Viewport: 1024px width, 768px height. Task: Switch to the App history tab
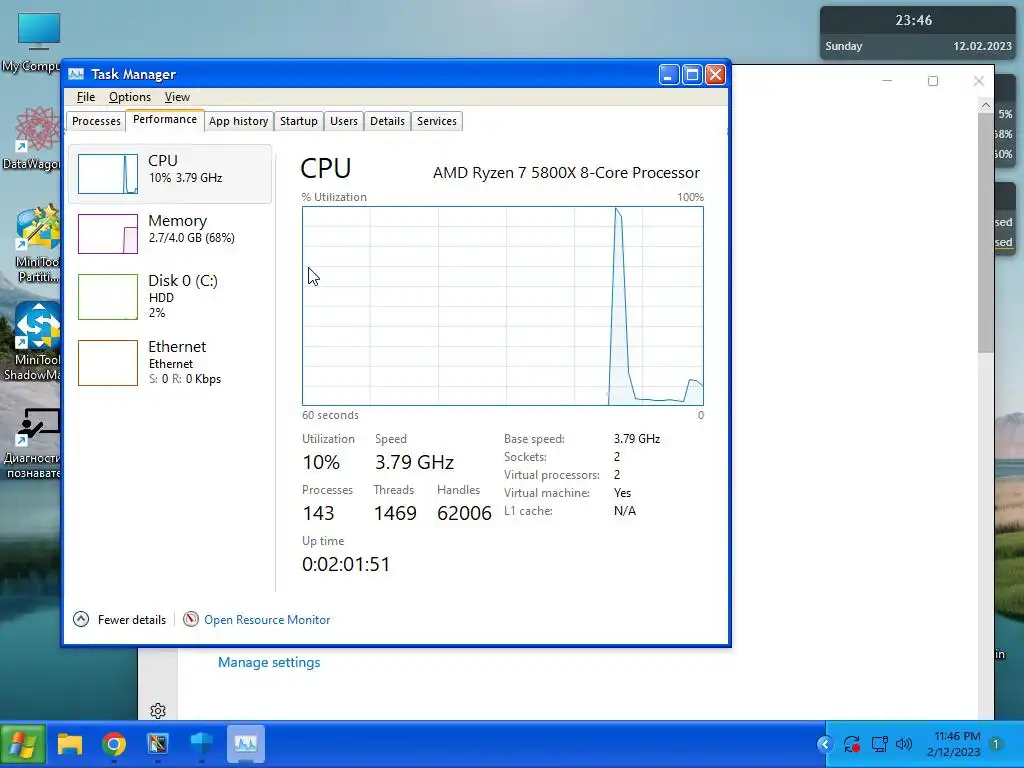(x=238, y=121)
